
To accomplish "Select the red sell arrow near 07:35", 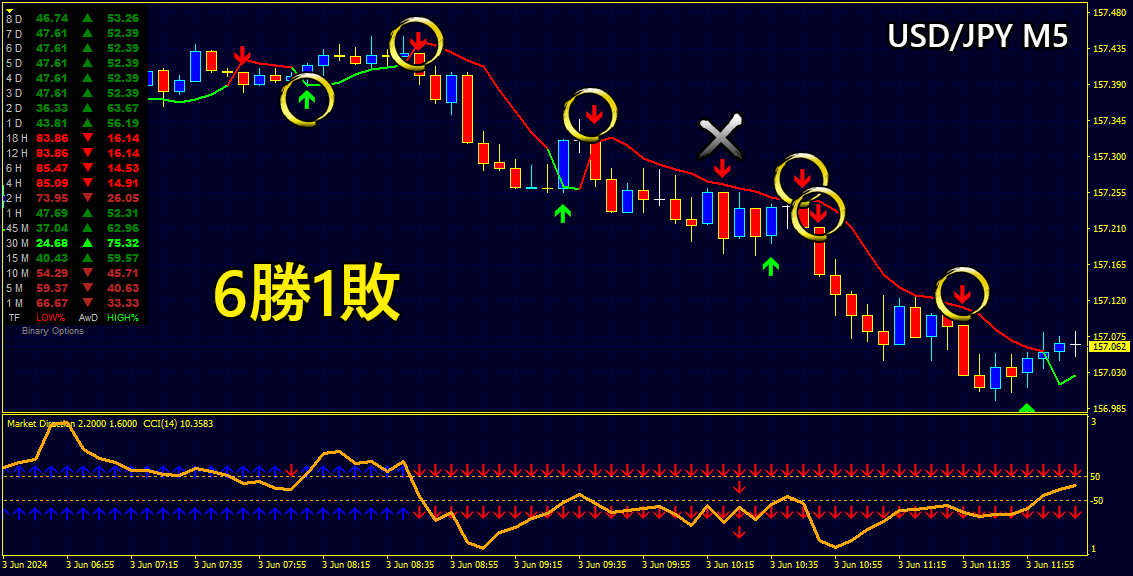I will (x=242, y=56).
